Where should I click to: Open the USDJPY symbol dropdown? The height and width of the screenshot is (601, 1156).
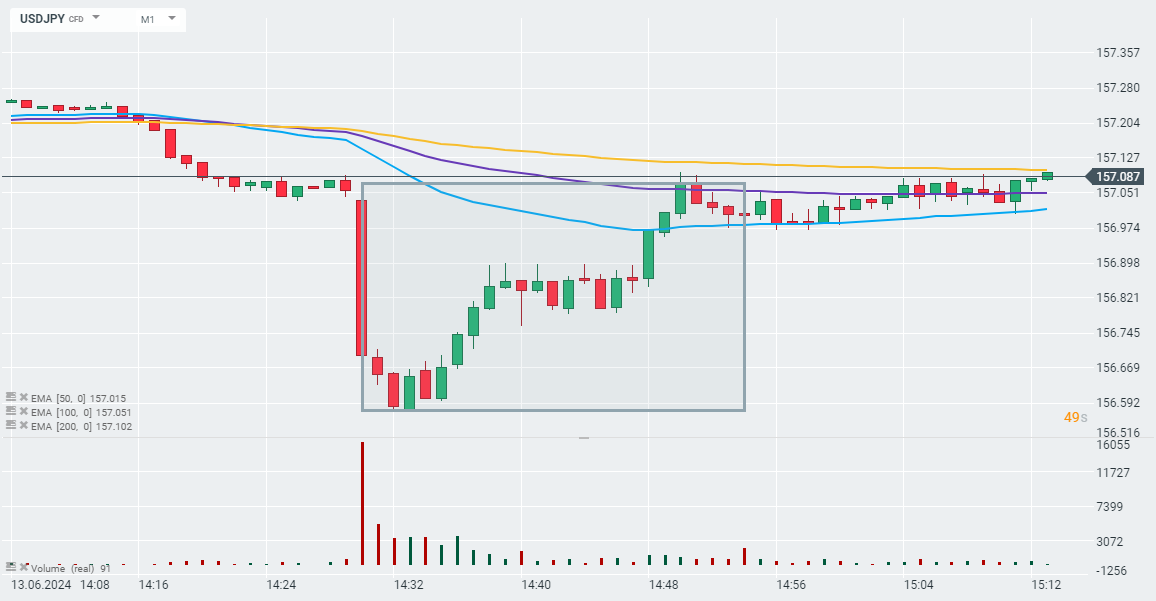96,18
